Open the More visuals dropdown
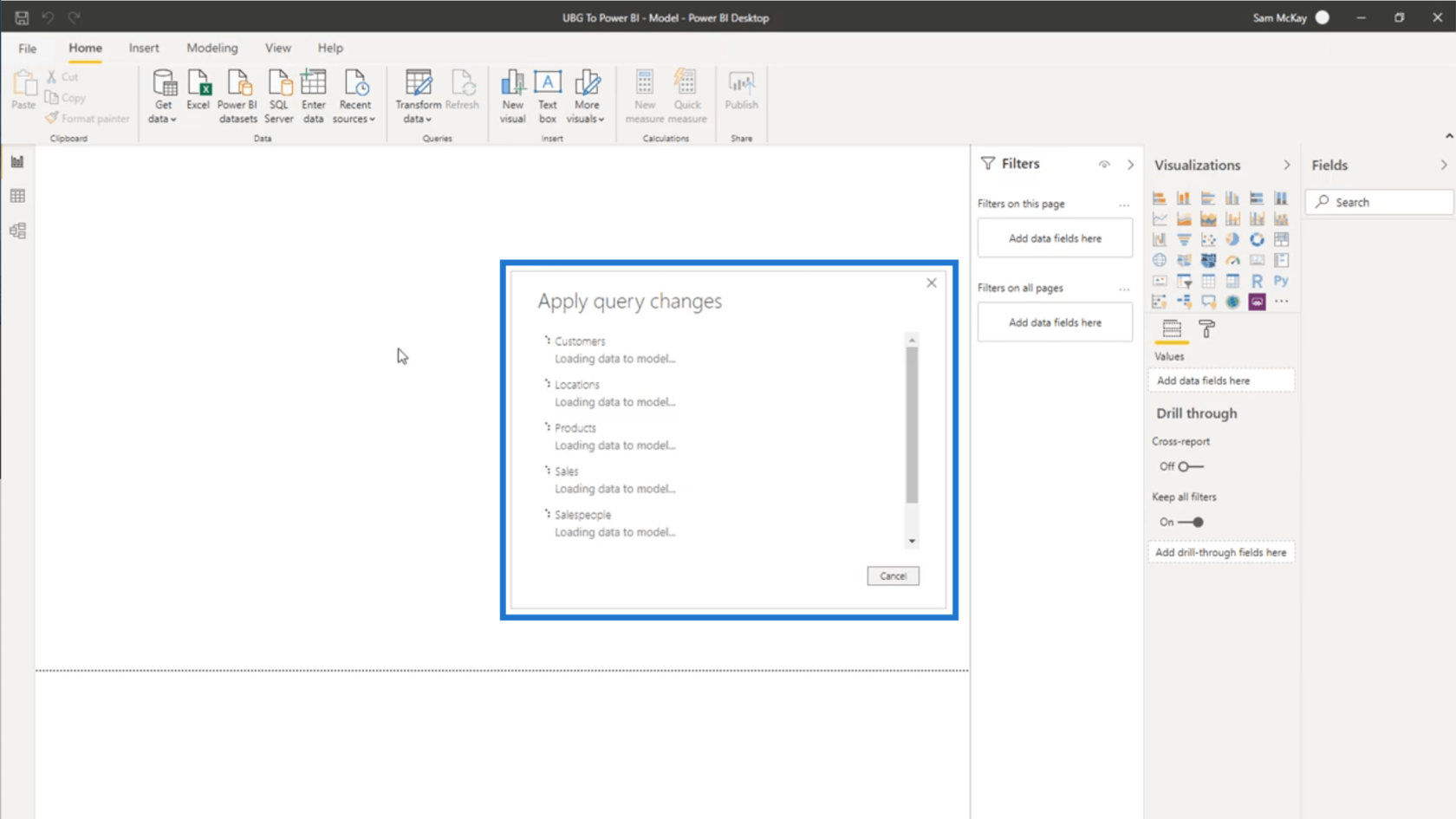Image resolution: width=1456 pixels, height=819 pixels. click(587, 96)
